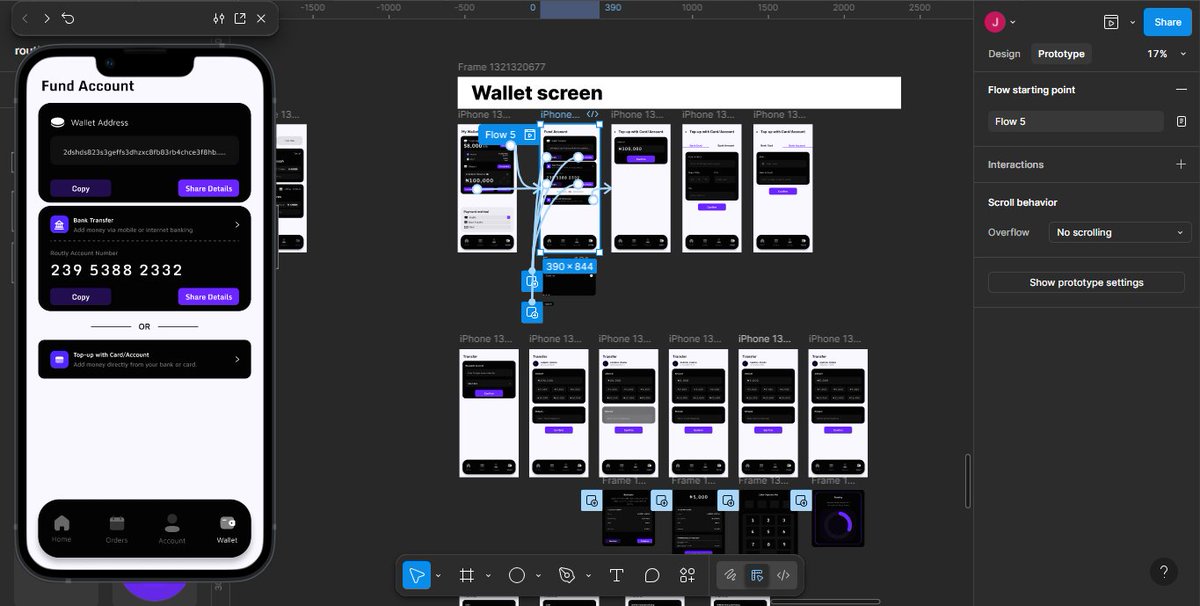Edit flow description icon beside Flow 5

pyautogui.click(x=1180, y=121)
